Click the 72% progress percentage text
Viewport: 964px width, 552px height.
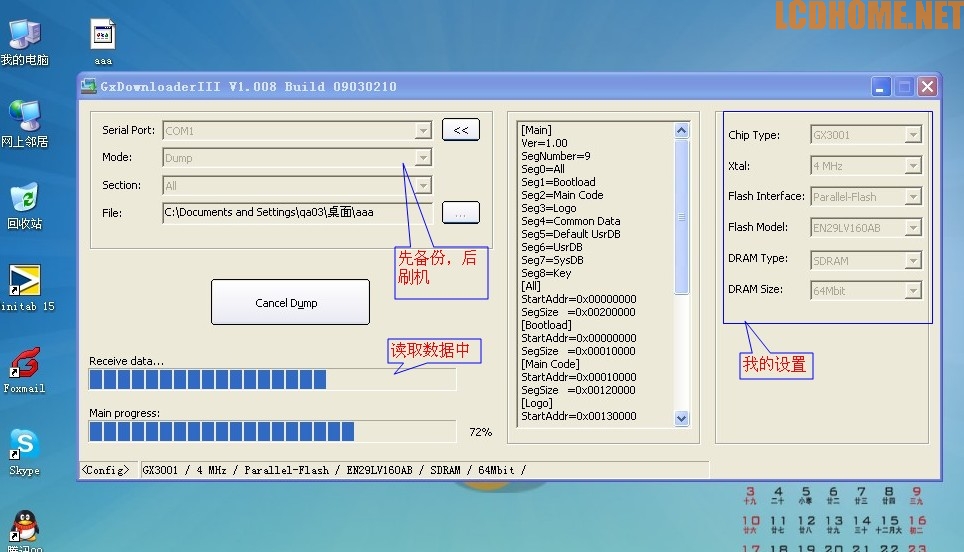point(480,432)
